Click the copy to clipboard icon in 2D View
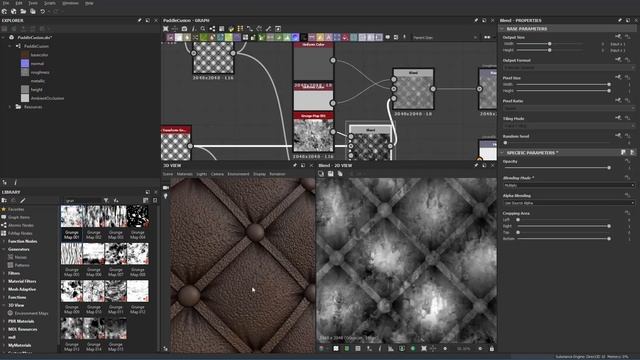Screen dimensions: 640x360 point(340,174)
